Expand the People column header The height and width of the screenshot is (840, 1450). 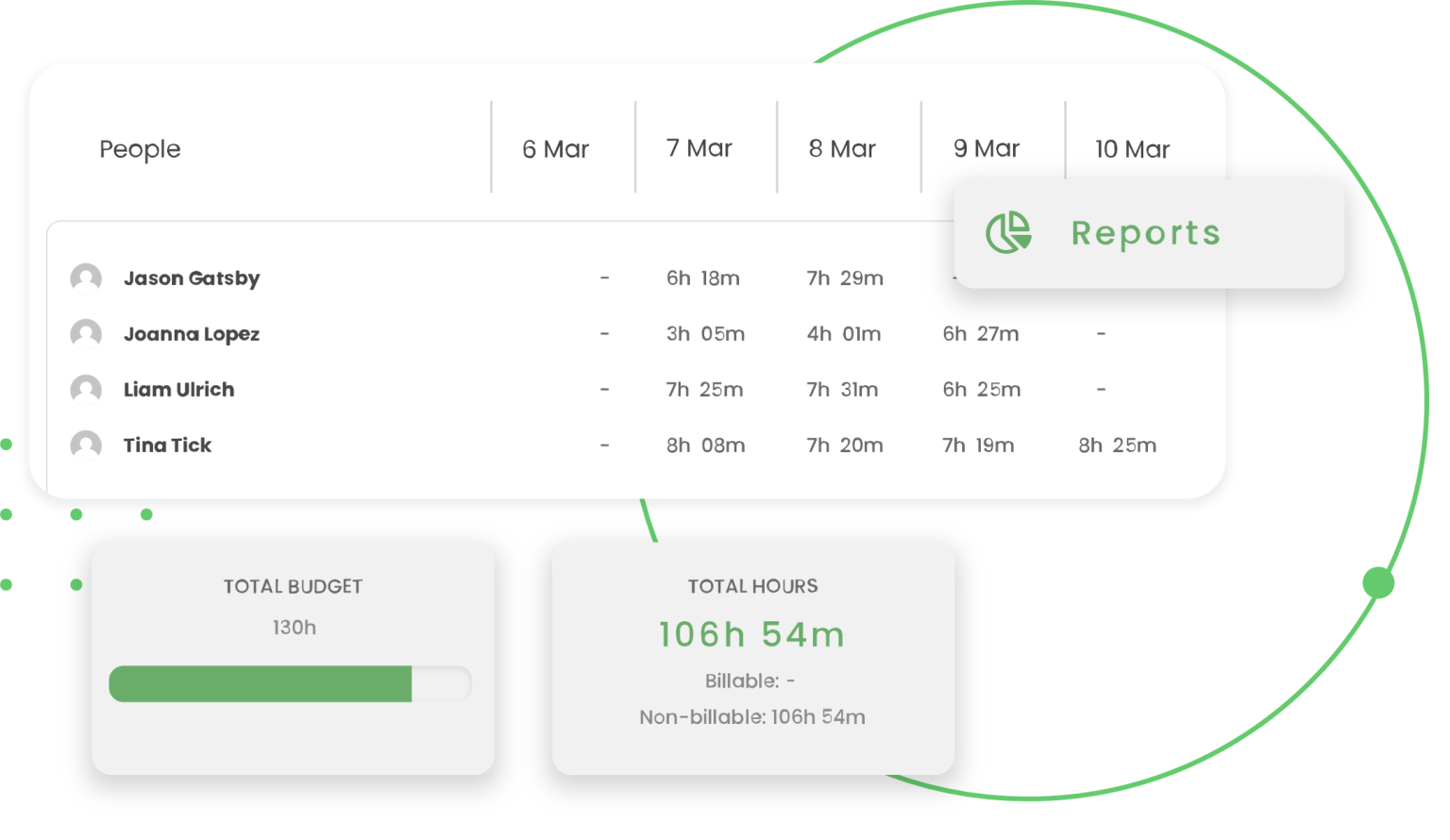[x=140, y=148]
